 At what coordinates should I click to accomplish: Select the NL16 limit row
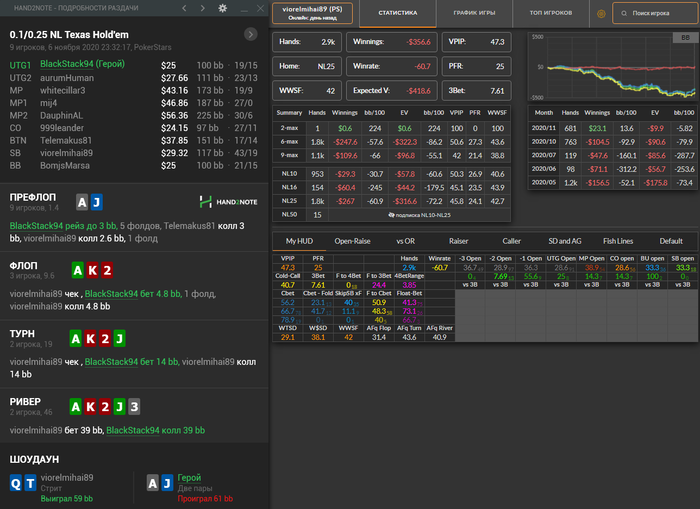point(392,188)
